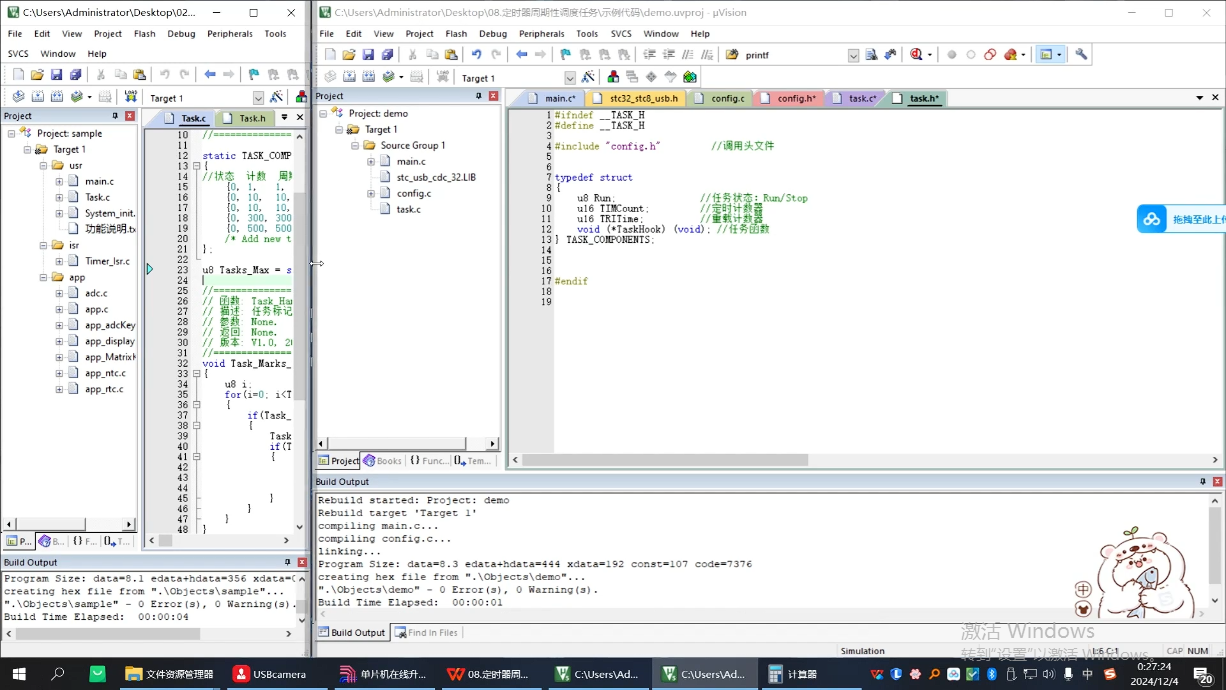Viewport: 1226px width, 690px height.
Task: Switch to config.h* editor tab
Action: pos(789,98)
